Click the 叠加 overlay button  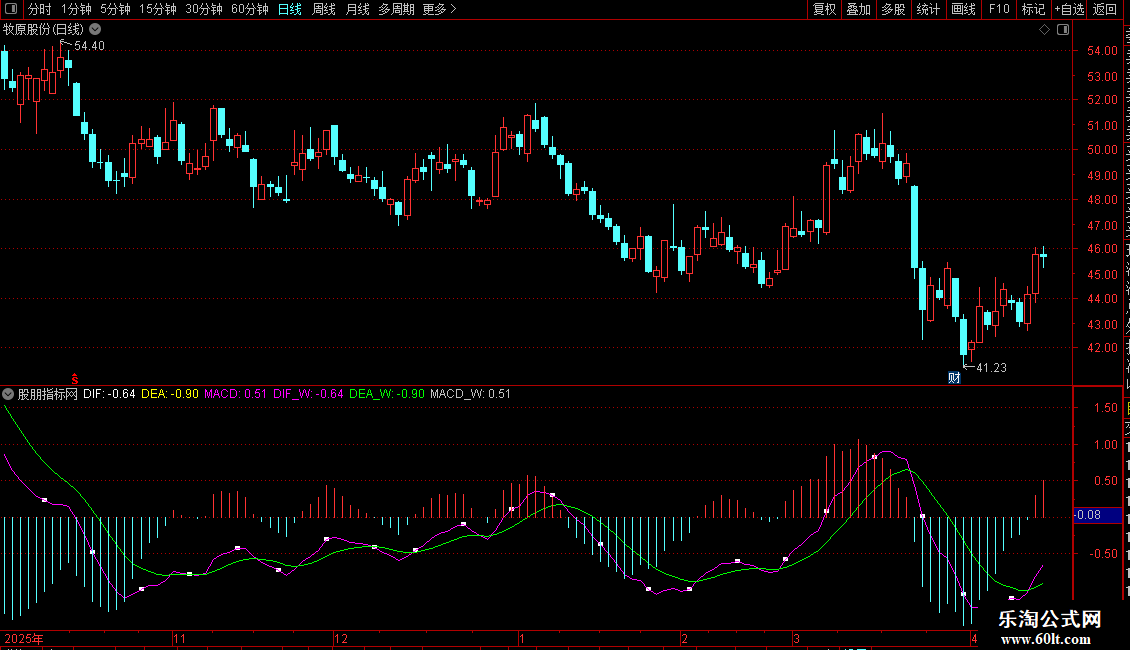858,9
